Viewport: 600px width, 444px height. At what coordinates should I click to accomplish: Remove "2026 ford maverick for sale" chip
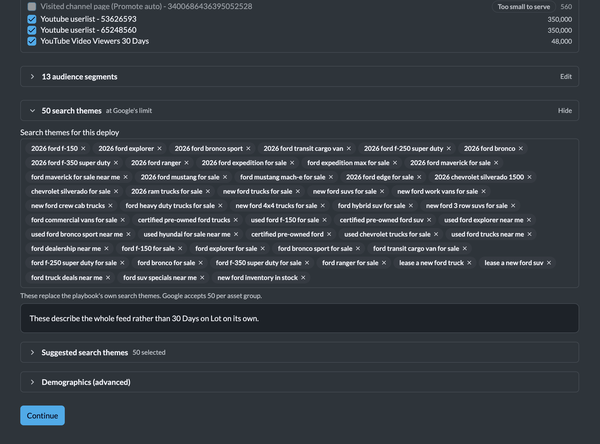[x=496, y=163]
